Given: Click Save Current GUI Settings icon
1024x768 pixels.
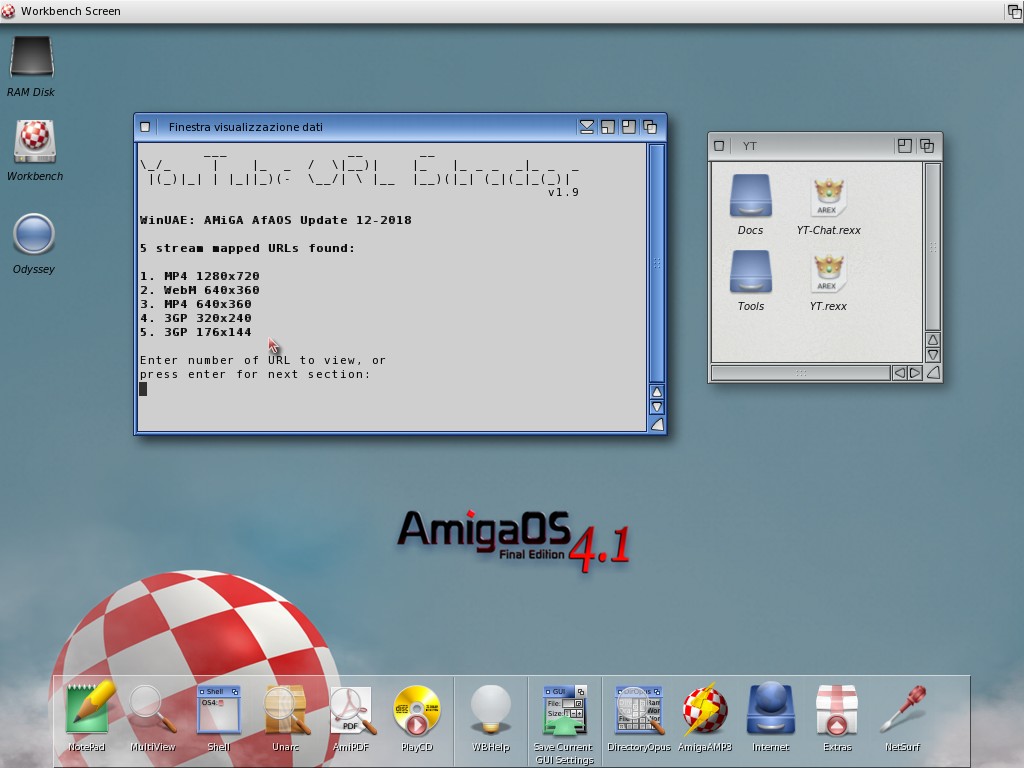Looking at the screenshot, I should coord(564,711).
